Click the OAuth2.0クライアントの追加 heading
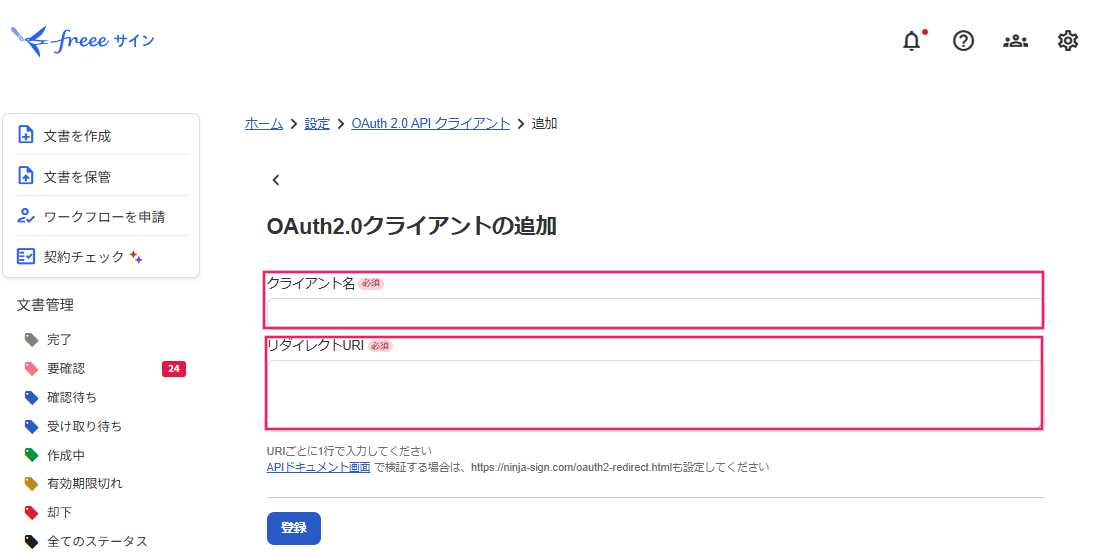 pos(411,226)
